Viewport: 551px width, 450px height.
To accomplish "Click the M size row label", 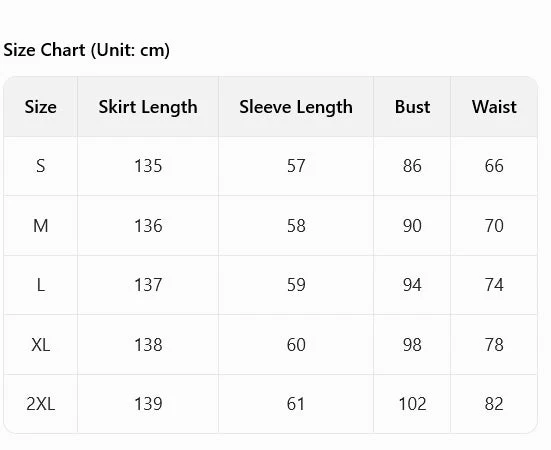I will pos(40,226).
